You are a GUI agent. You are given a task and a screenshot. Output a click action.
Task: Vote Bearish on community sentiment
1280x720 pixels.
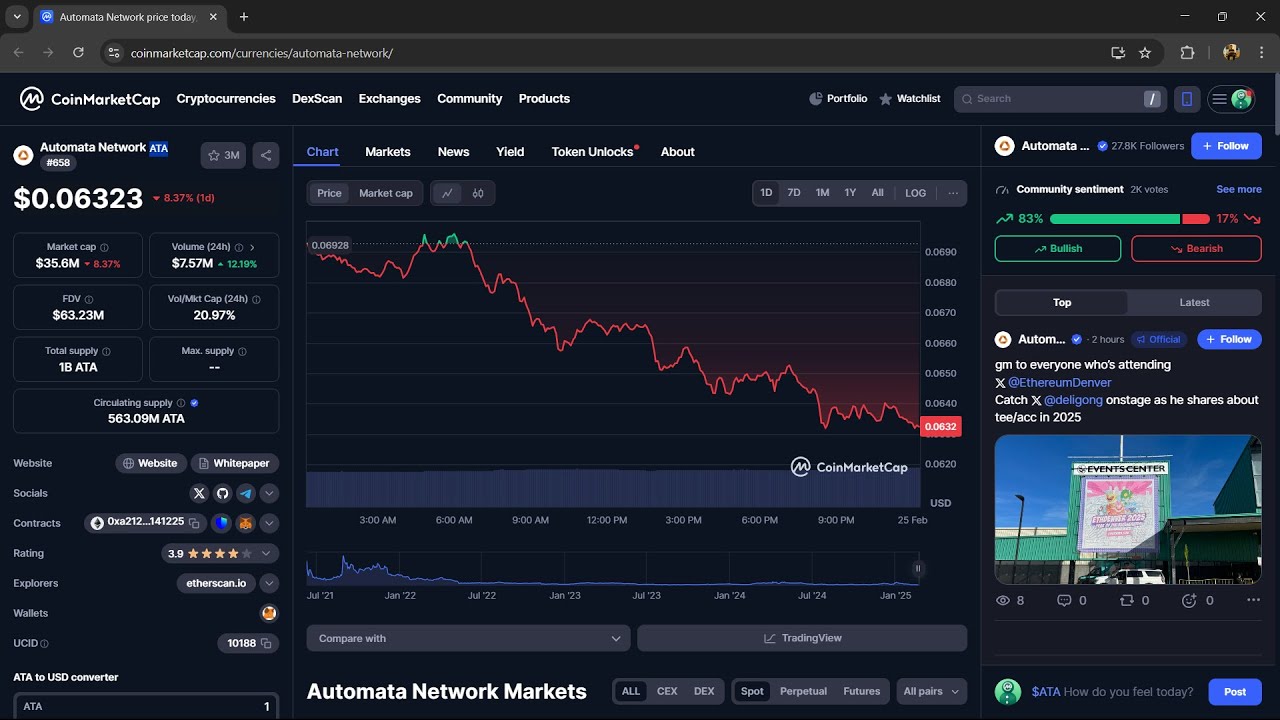pos(1196,248)
